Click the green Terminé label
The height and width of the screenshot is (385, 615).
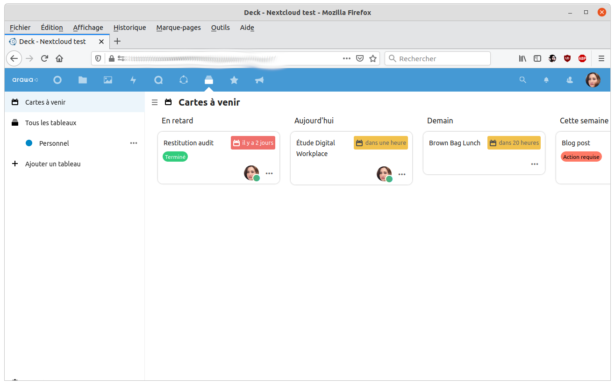(x=175, y=157)
